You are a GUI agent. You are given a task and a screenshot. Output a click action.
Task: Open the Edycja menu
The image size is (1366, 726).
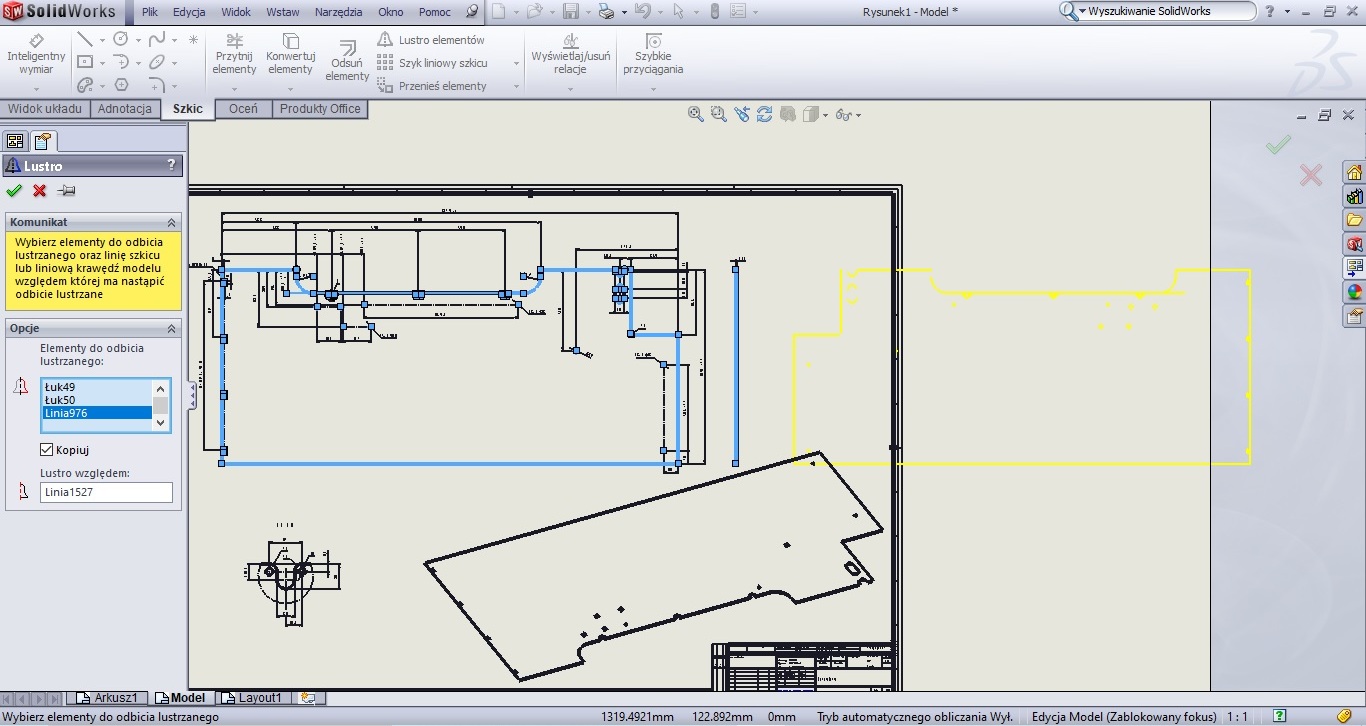coord(189,12)
